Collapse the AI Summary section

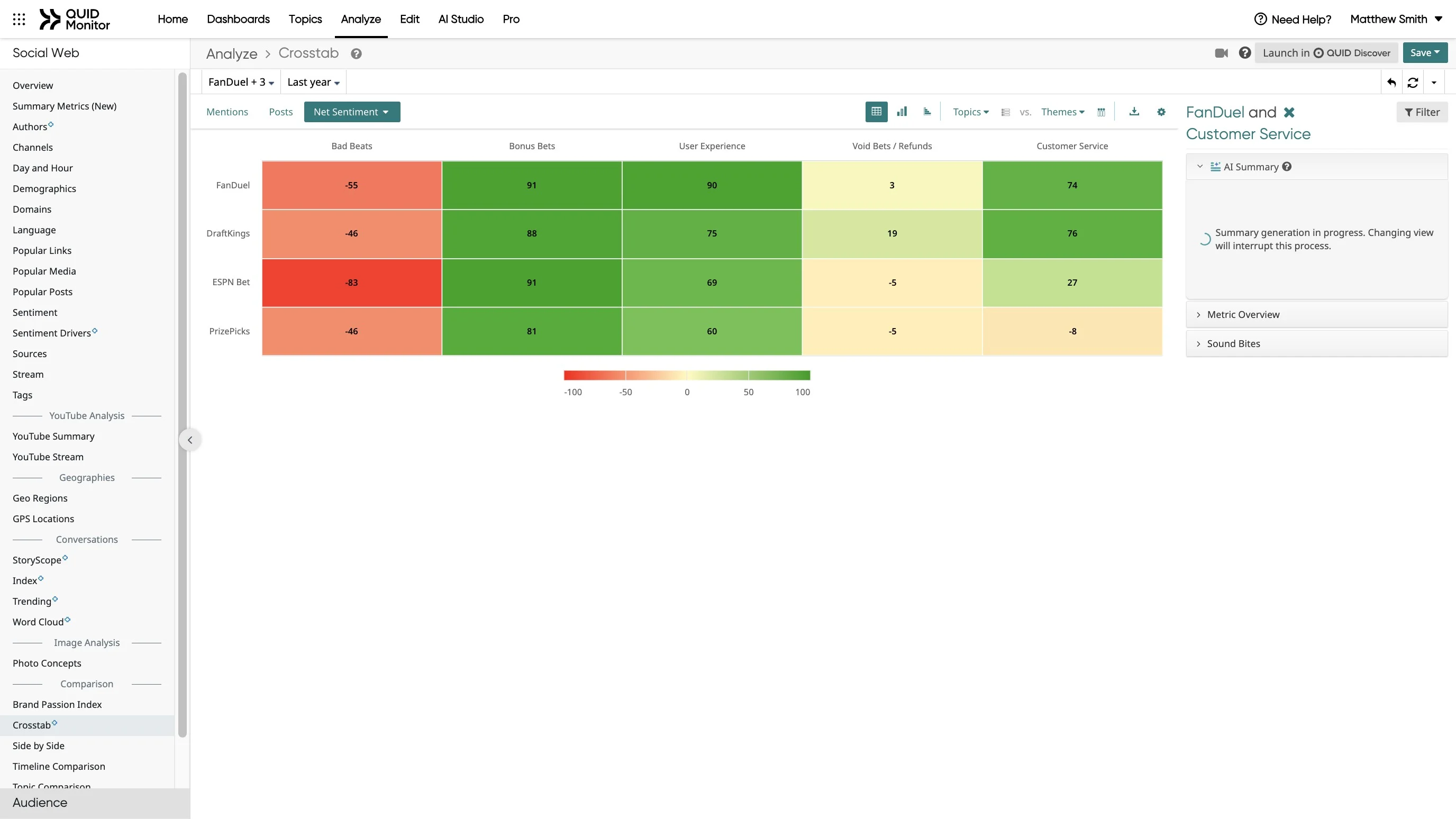tap(1199, 167)
